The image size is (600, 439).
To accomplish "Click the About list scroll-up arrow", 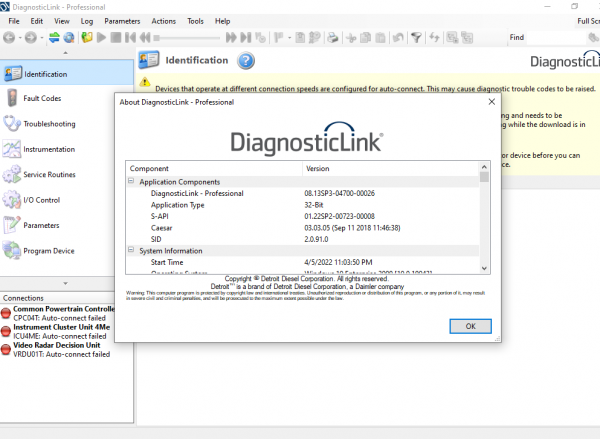I will [484, 167].
